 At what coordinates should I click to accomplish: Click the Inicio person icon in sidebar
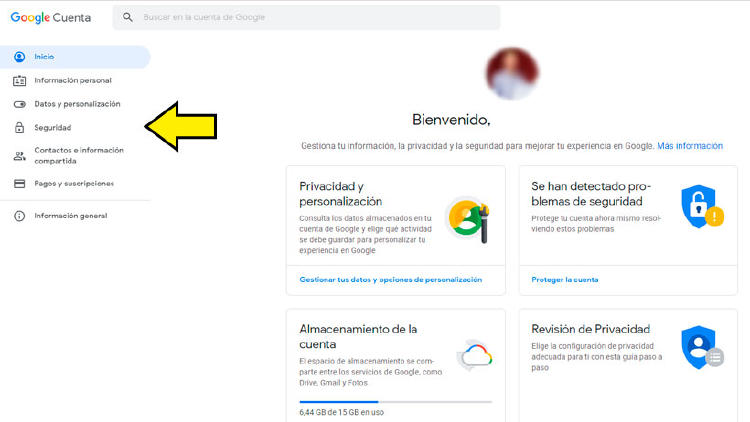(x=19, y=57)
